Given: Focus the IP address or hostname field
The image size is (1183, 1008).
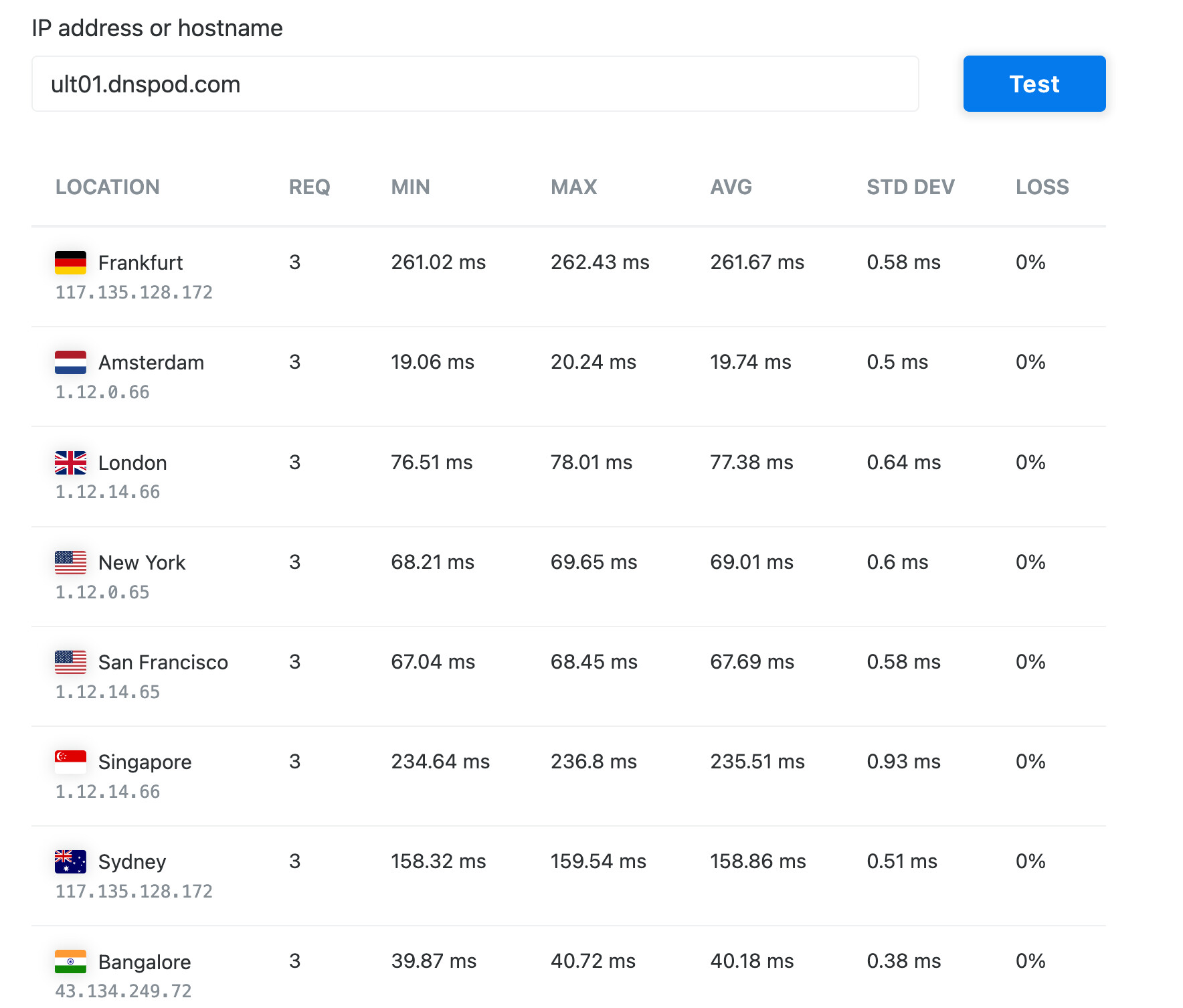Looking at the screenshot, I should [x=474, y=84].
